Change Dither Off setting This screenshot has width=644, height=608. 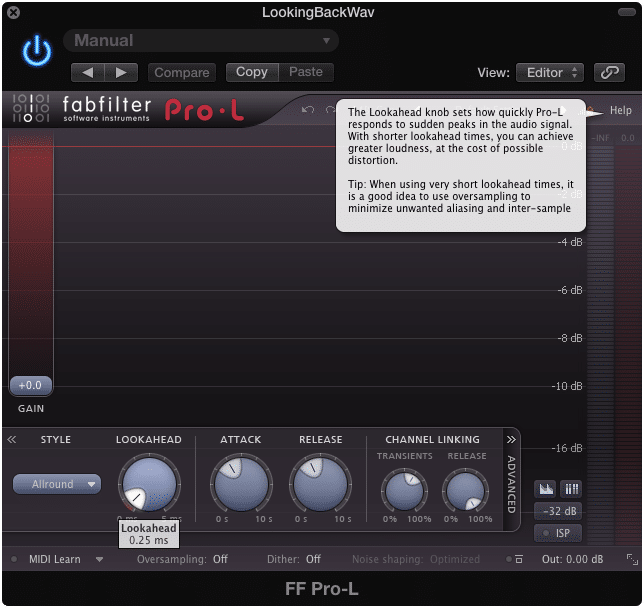pos(294,559)
